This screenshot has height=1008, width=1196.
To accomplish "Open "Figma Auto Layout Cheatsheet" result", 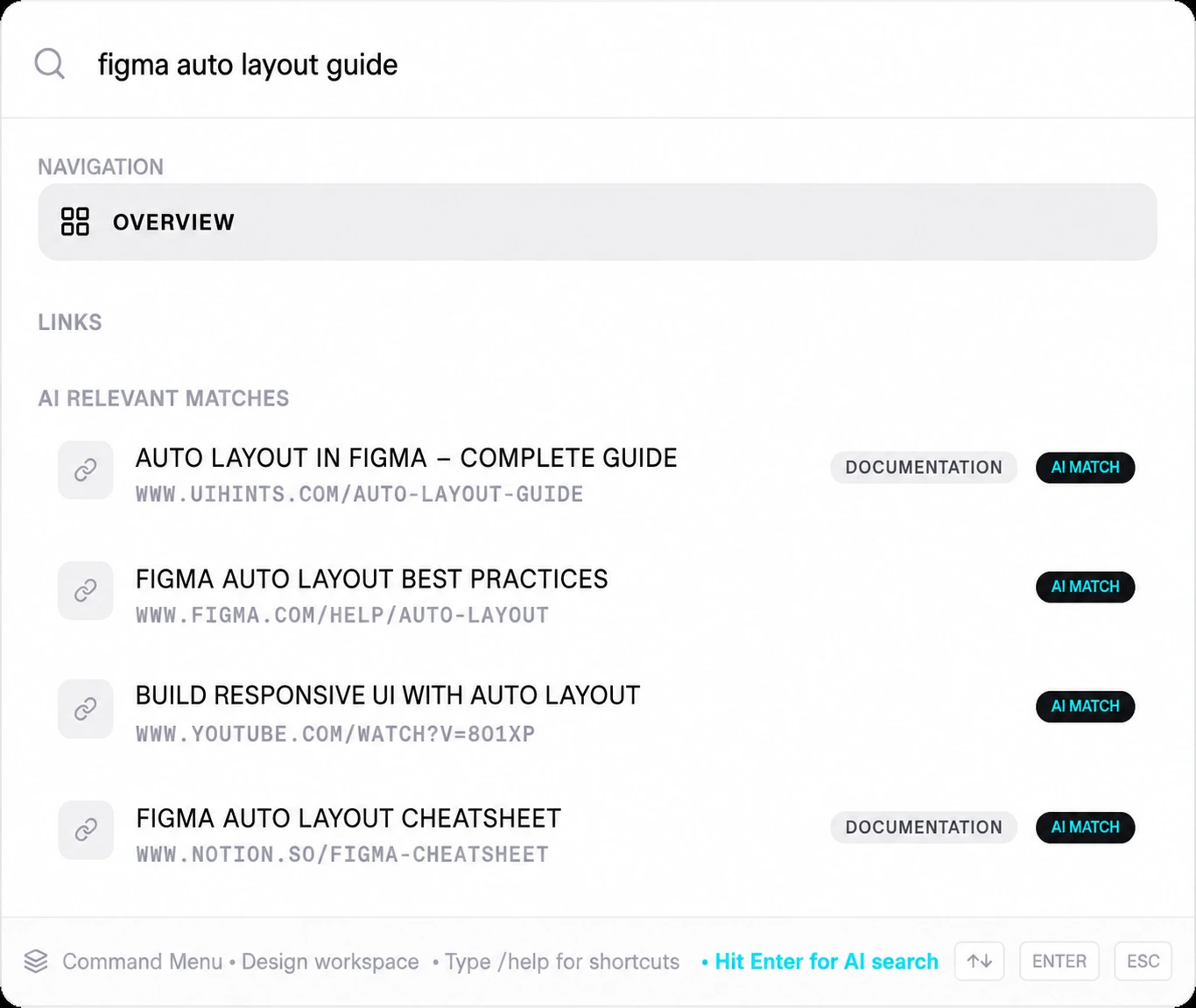I will (x=348, y=818).
